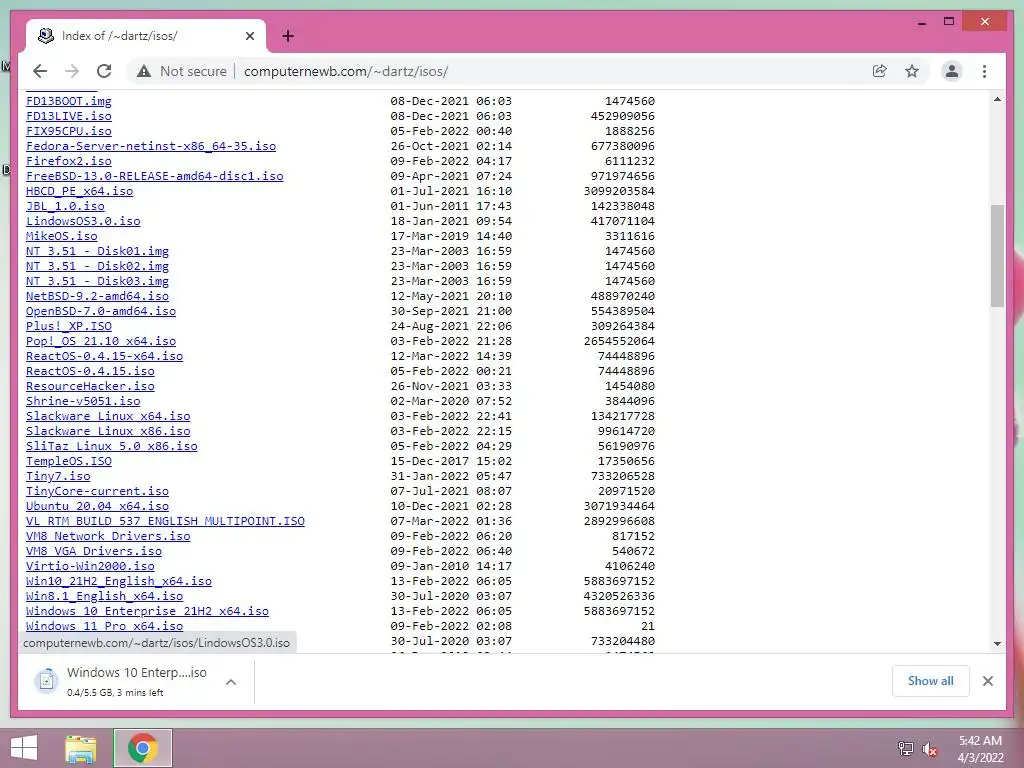Download Shrine-v5051.iso
Screen dimensions: 1024x768
click(83, 402)
